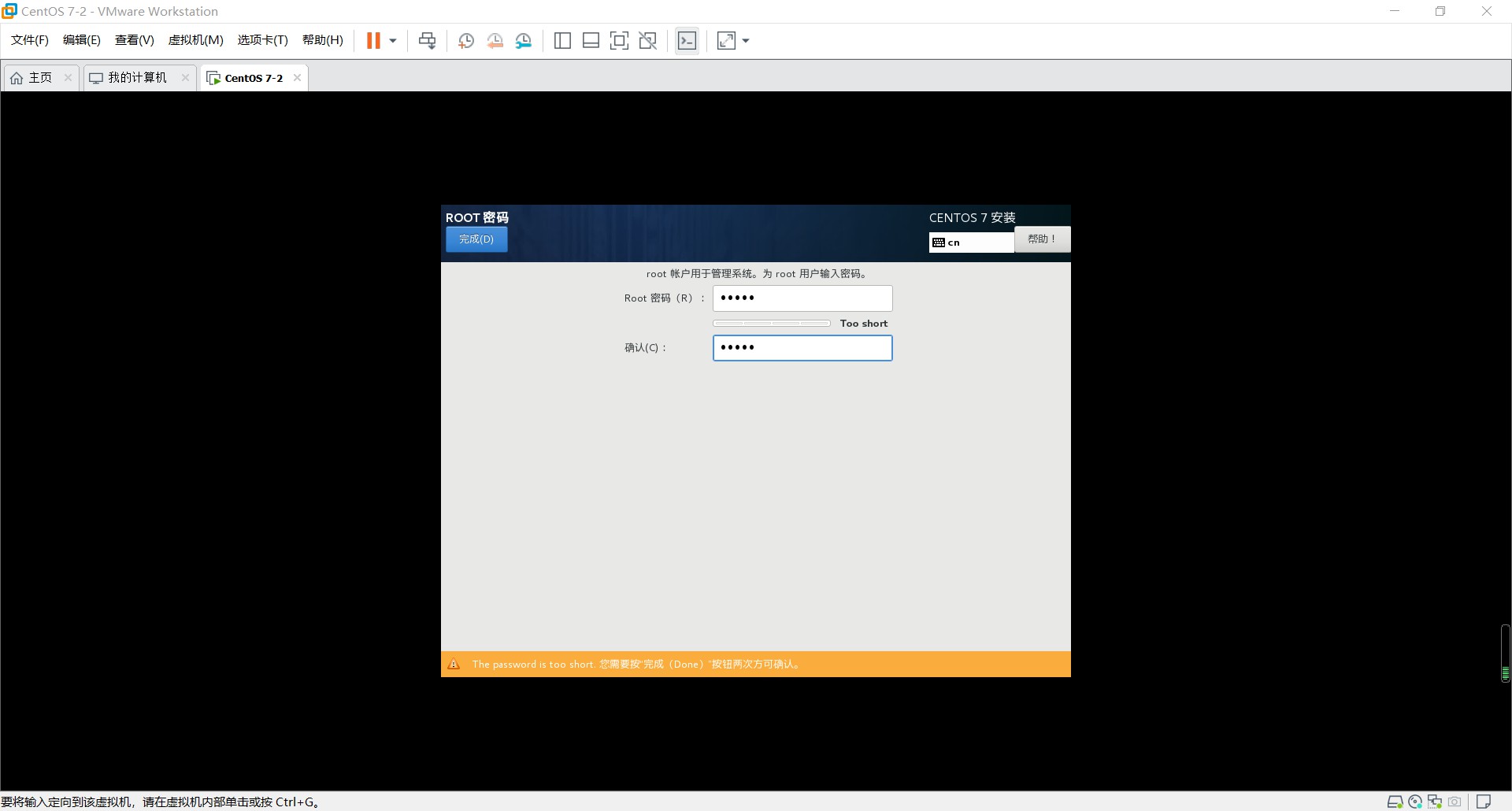The height and width of the screenshot is (811, 1512).
Task: Enter full screen mode
Action: pos(620,41)
